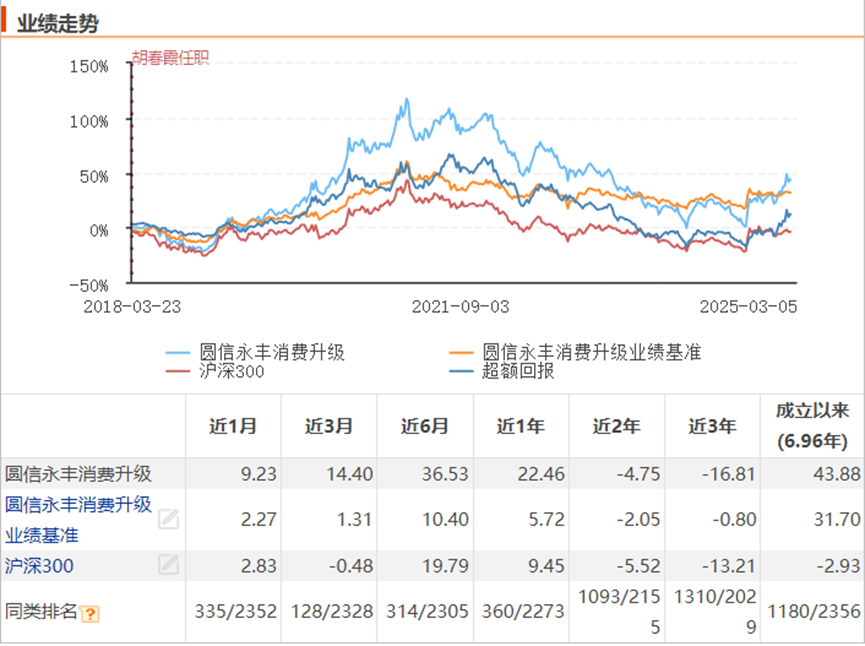Click the 2025-03-05 axis date label

pyautogui.click(x=749, y=307)
